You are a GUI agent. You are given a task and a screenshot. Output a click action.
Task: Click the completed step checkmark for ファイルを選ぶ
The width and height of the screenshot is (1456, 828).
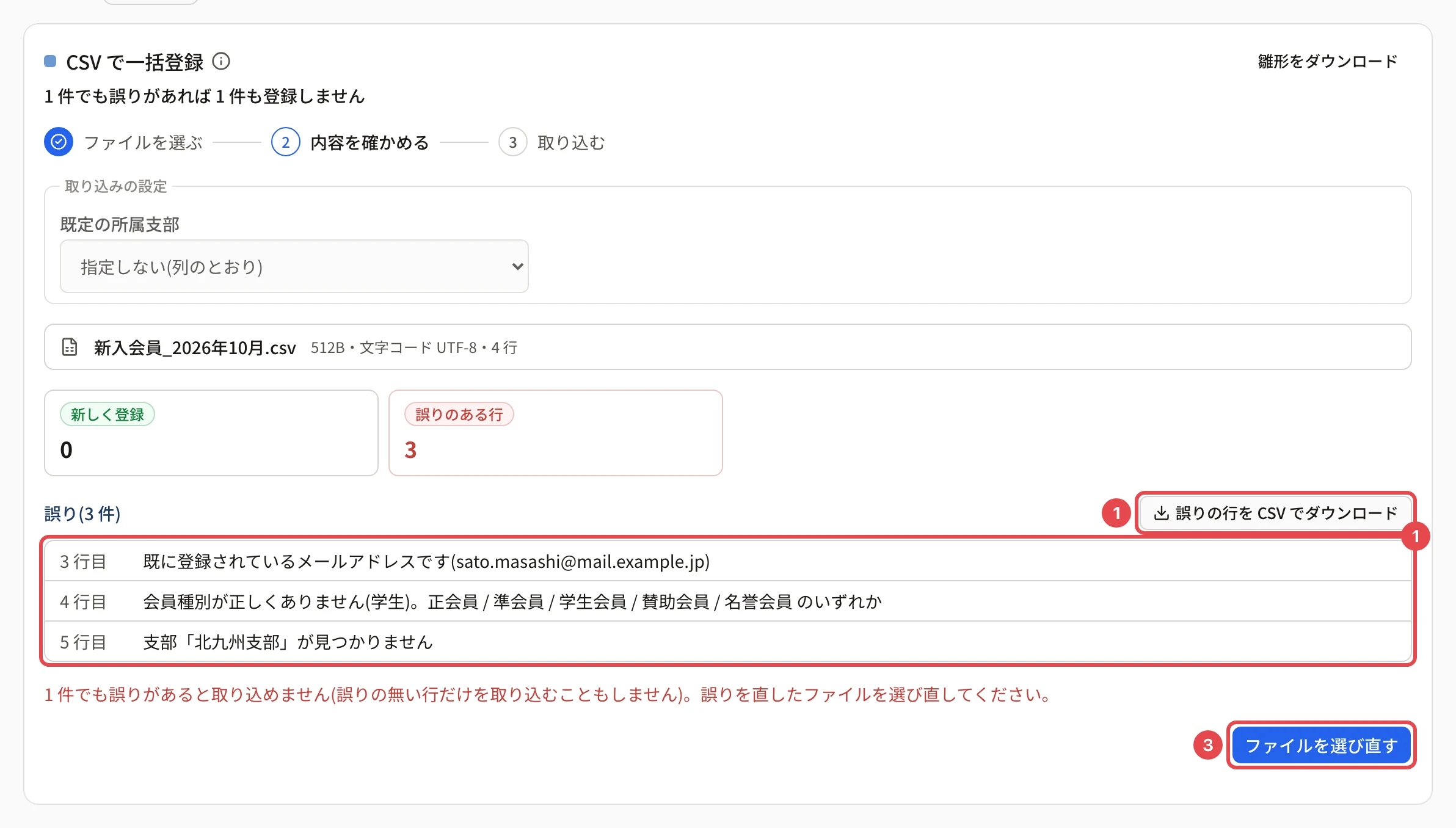click(59, 142)
